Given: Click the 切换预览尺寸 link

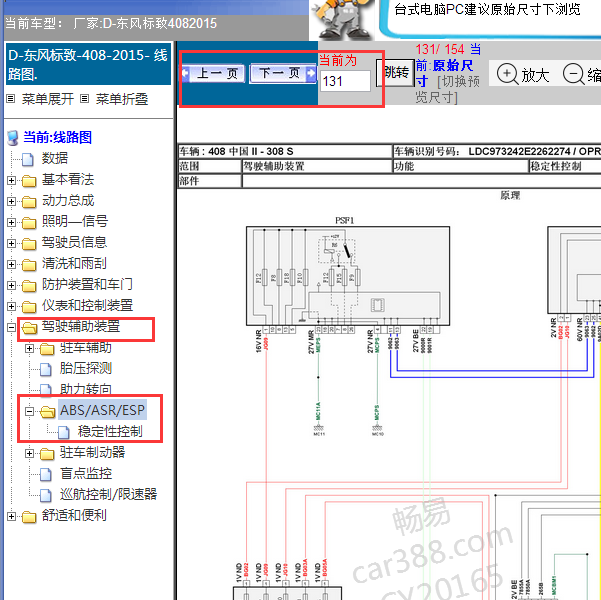Looking at the screenshot, I should (x=447, y=89).
